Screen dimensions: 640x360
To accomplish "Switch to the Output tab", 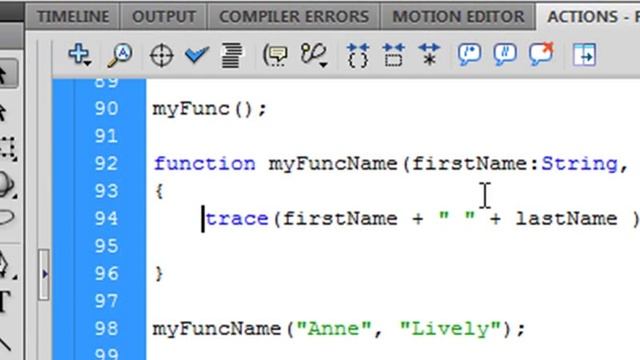I will tap(164, 17).
